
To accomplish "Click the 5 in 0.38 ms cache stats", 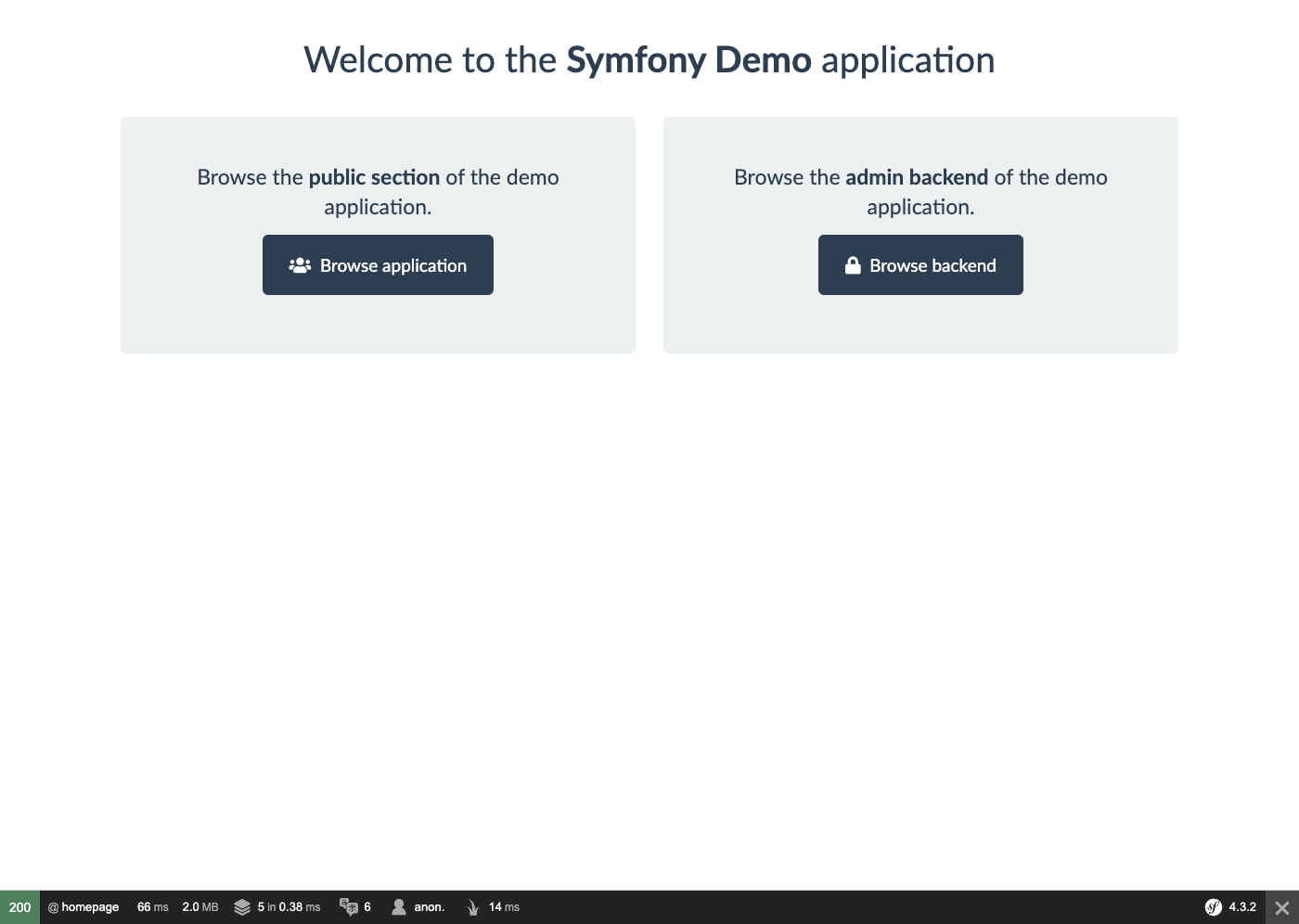I will pos(289,907).
